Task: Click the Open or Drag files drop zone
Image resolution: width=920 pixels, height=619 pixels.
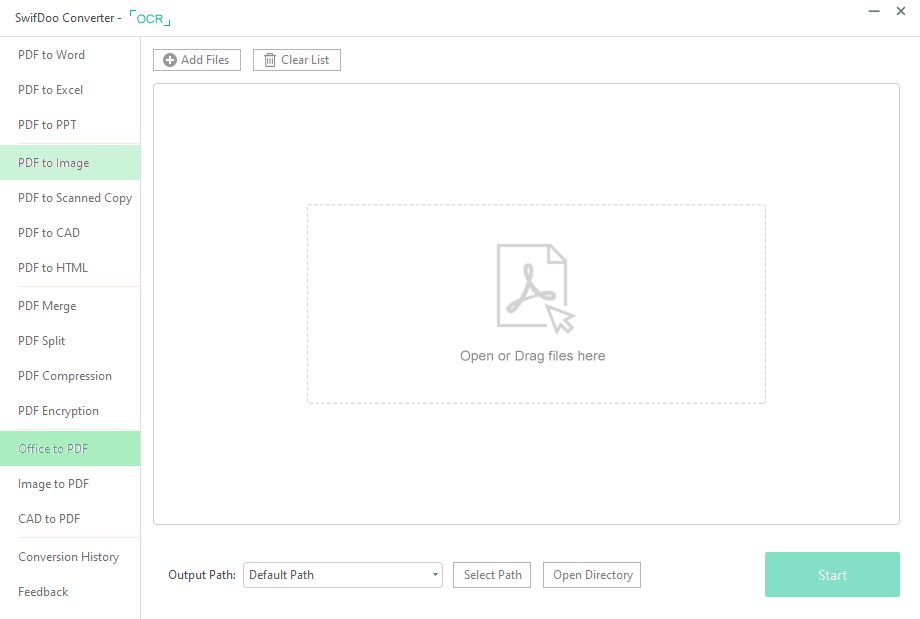Action: pyautogui.click(x=536, y=304)
